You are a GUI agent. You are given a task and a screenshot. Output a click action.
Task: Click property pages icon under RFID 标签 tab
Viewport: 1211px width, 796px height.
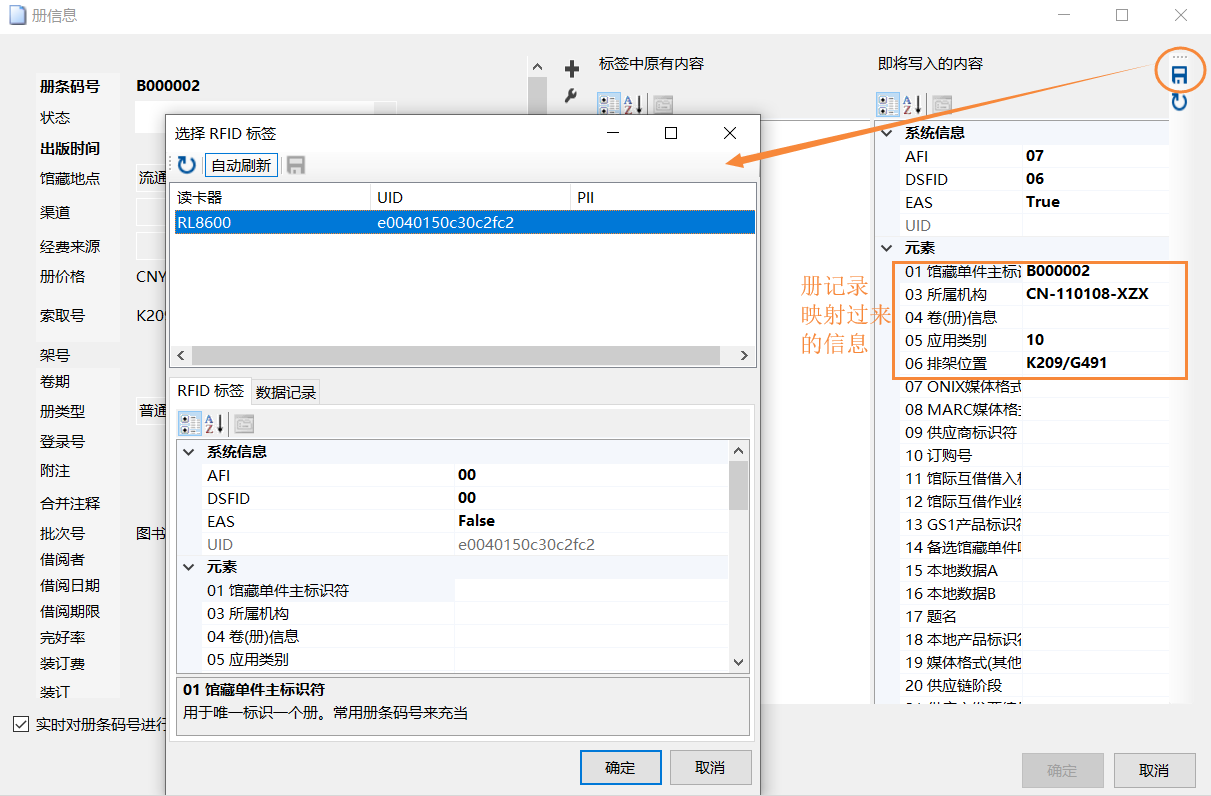tap(244, 423)
